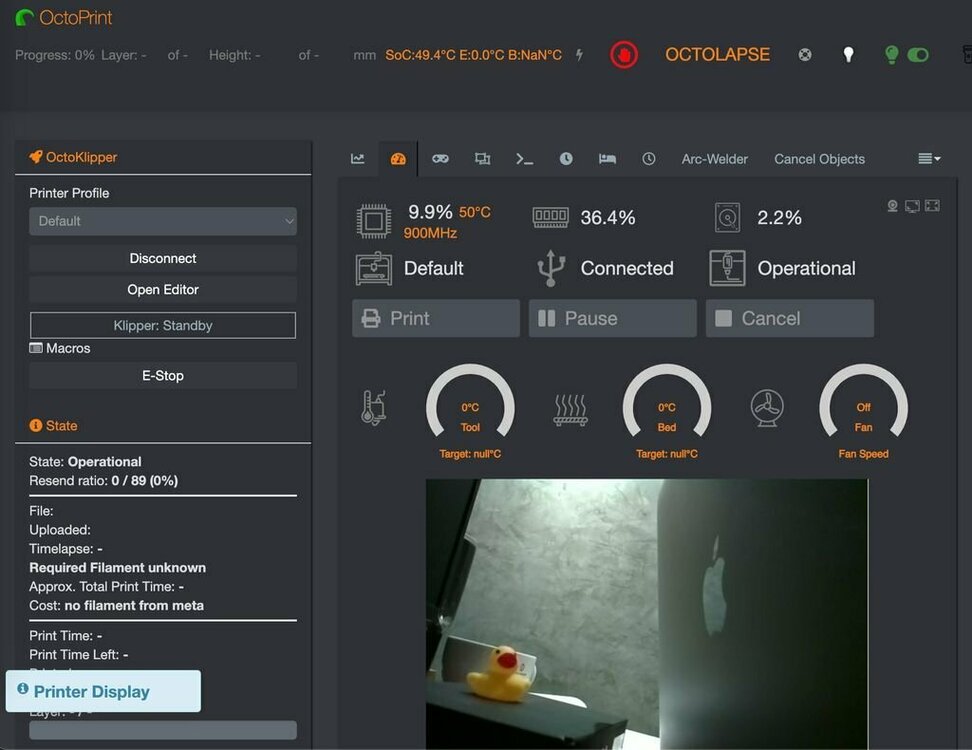
Task: Select the dashboard gauge tab icon
Action: coord(398,159)
